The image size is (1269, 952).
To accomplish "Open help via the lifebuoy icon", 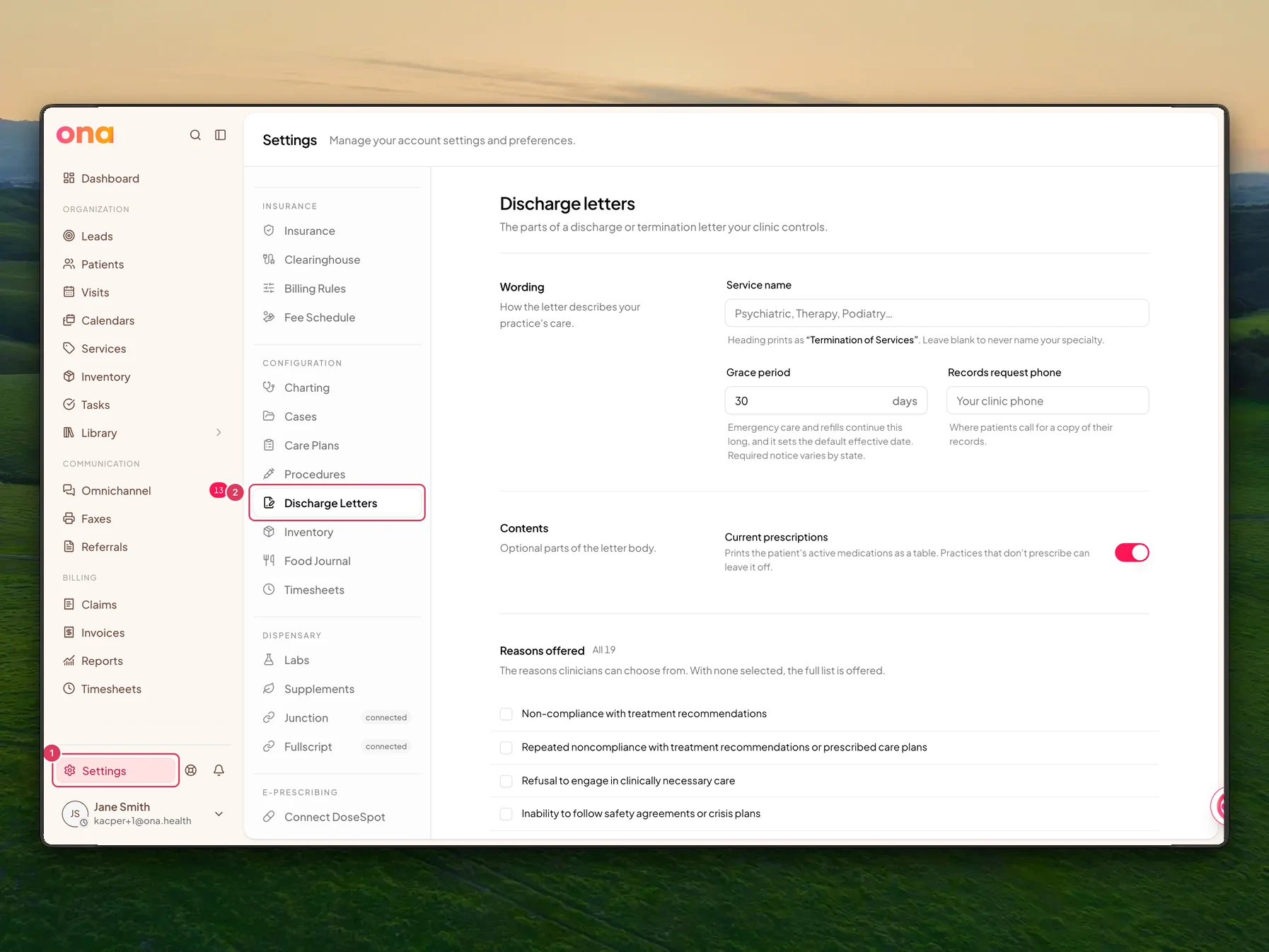I will tap(191, 770).
